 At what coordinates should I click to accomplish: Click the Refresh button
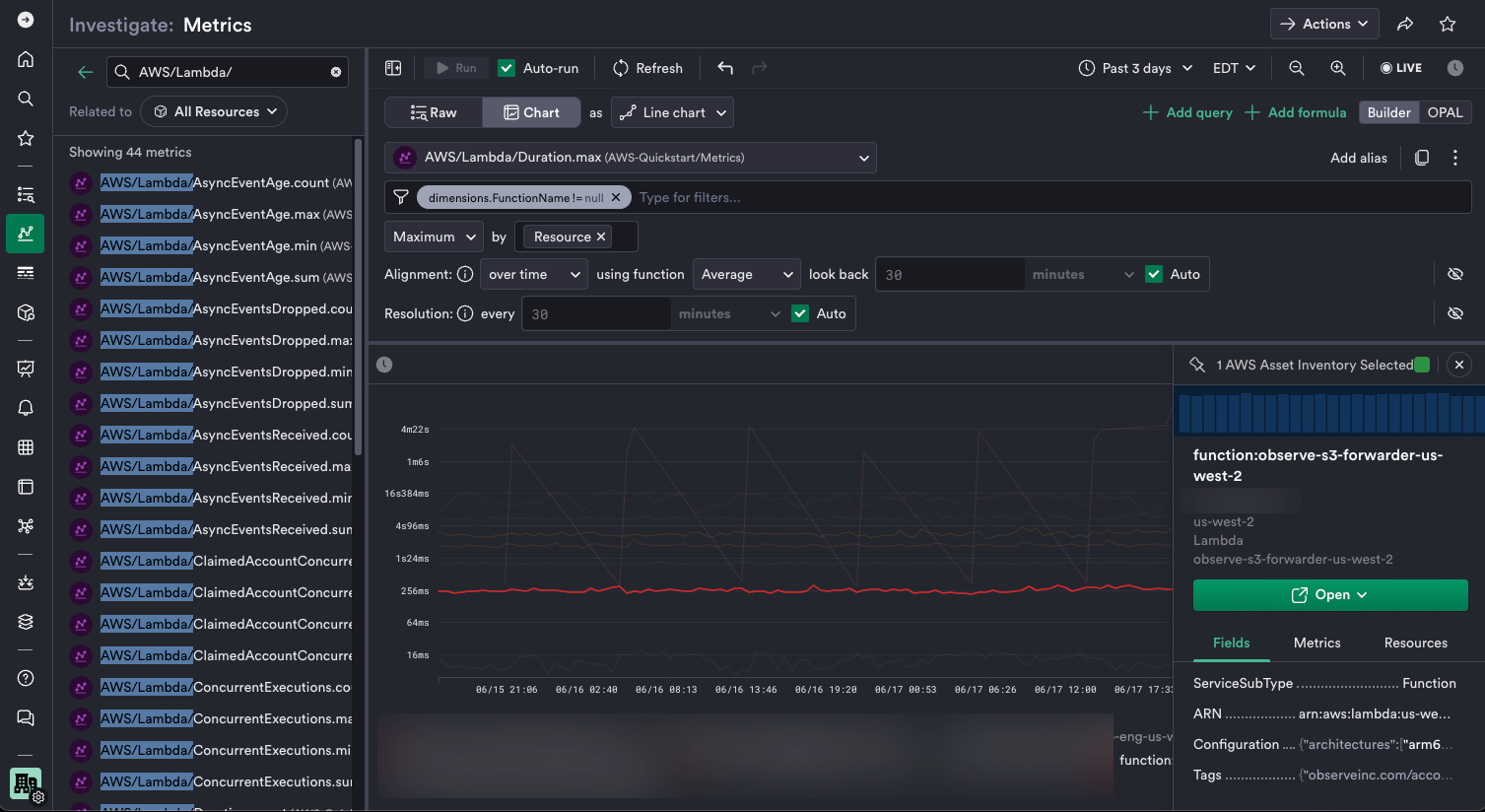(647, 68)
